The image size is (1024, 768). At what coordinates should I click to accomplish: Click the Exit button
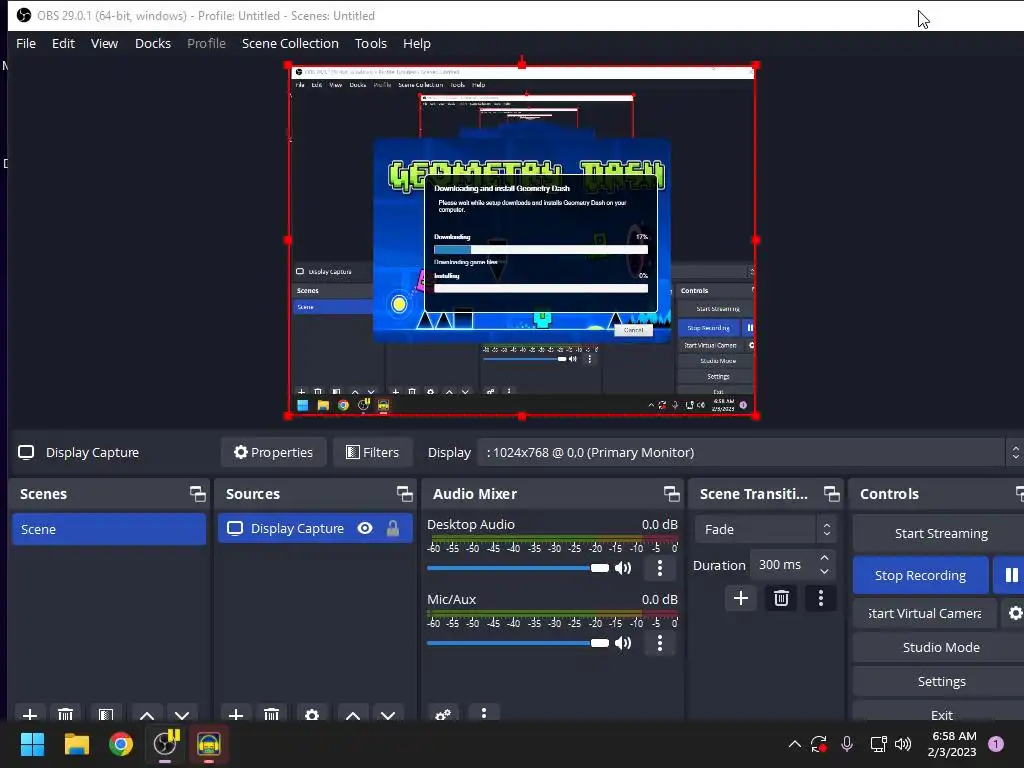pos(940,712)
